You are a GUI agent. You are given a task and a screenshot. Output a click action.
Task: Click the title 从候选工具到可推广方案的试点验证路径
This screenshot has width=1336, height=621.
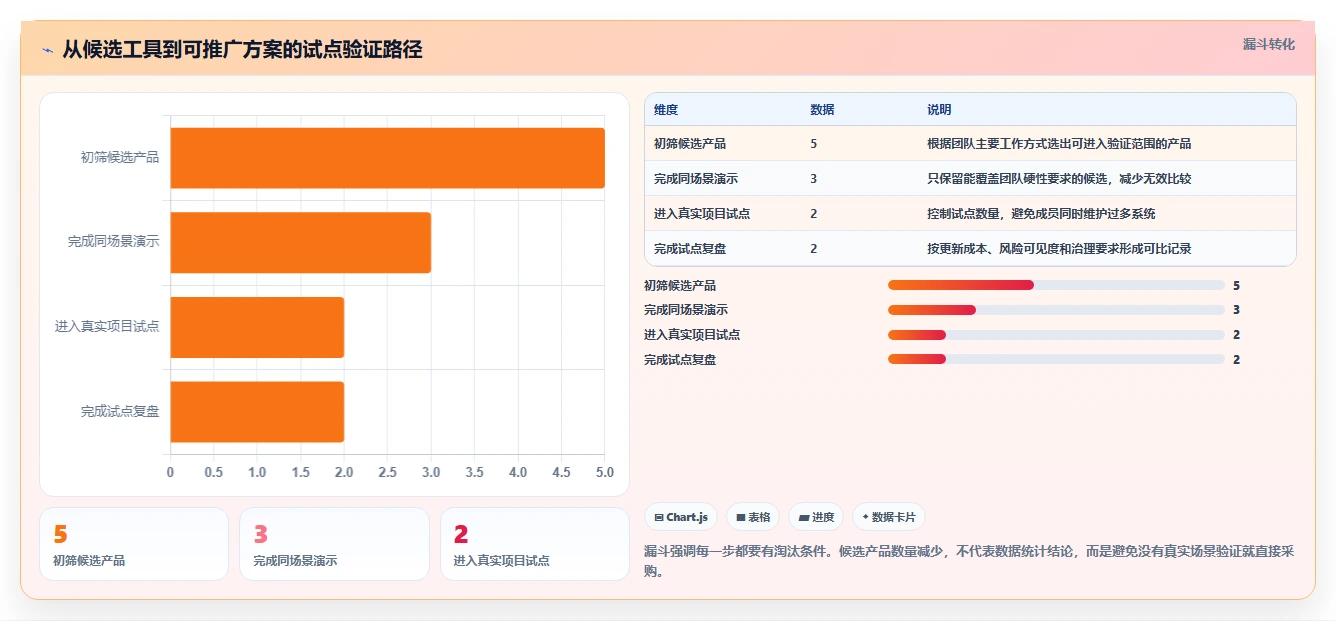tap(242, 50)
